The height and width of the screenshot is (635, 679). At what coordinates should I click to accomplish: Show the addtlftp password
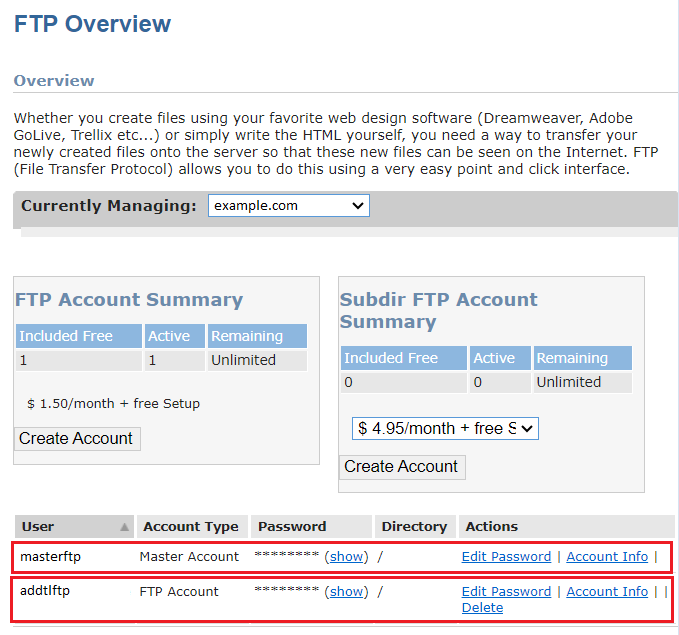point(346,592)
